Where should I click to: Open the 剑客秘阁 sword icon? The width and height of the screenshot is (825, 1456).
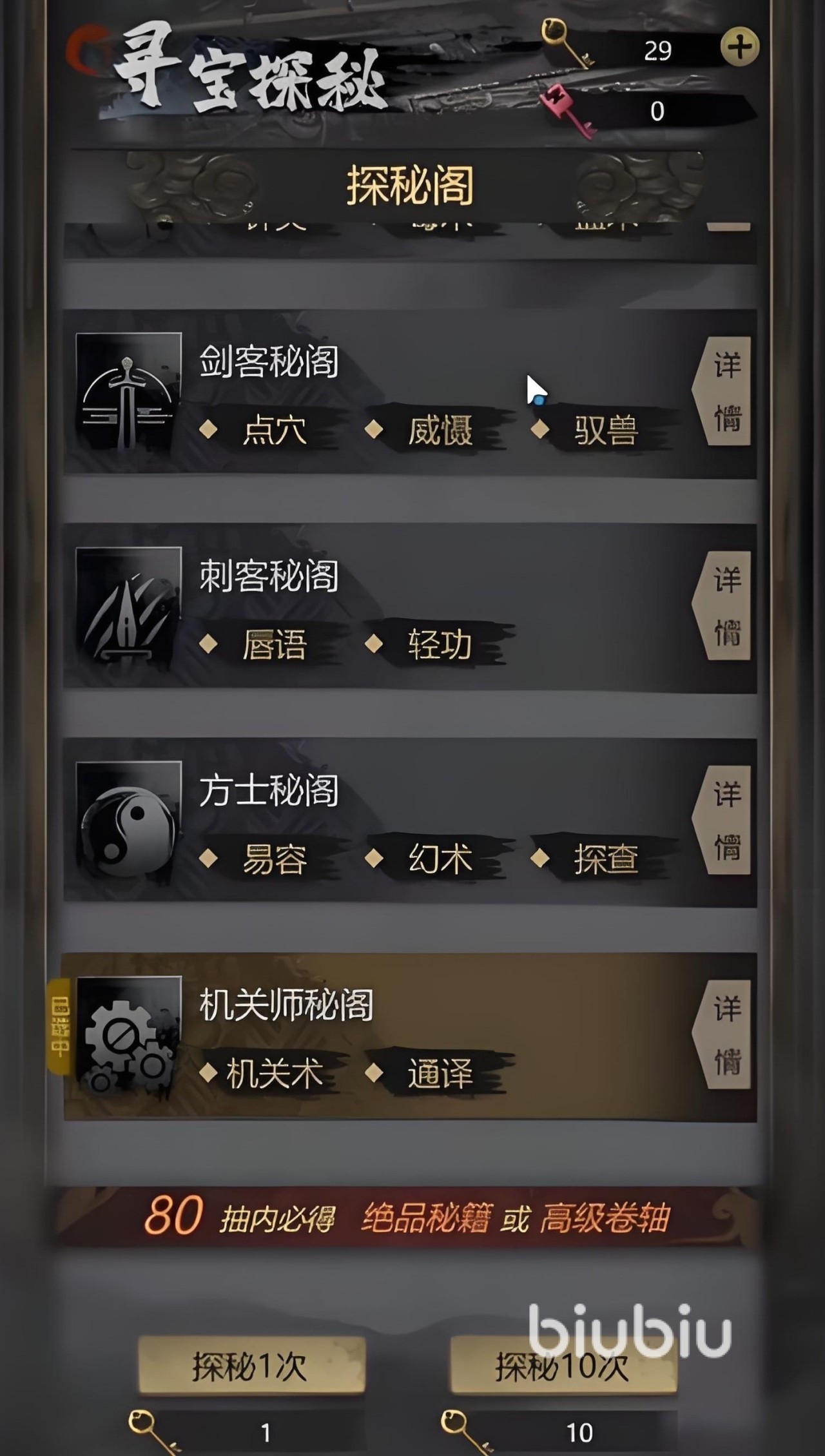(128, 393)
